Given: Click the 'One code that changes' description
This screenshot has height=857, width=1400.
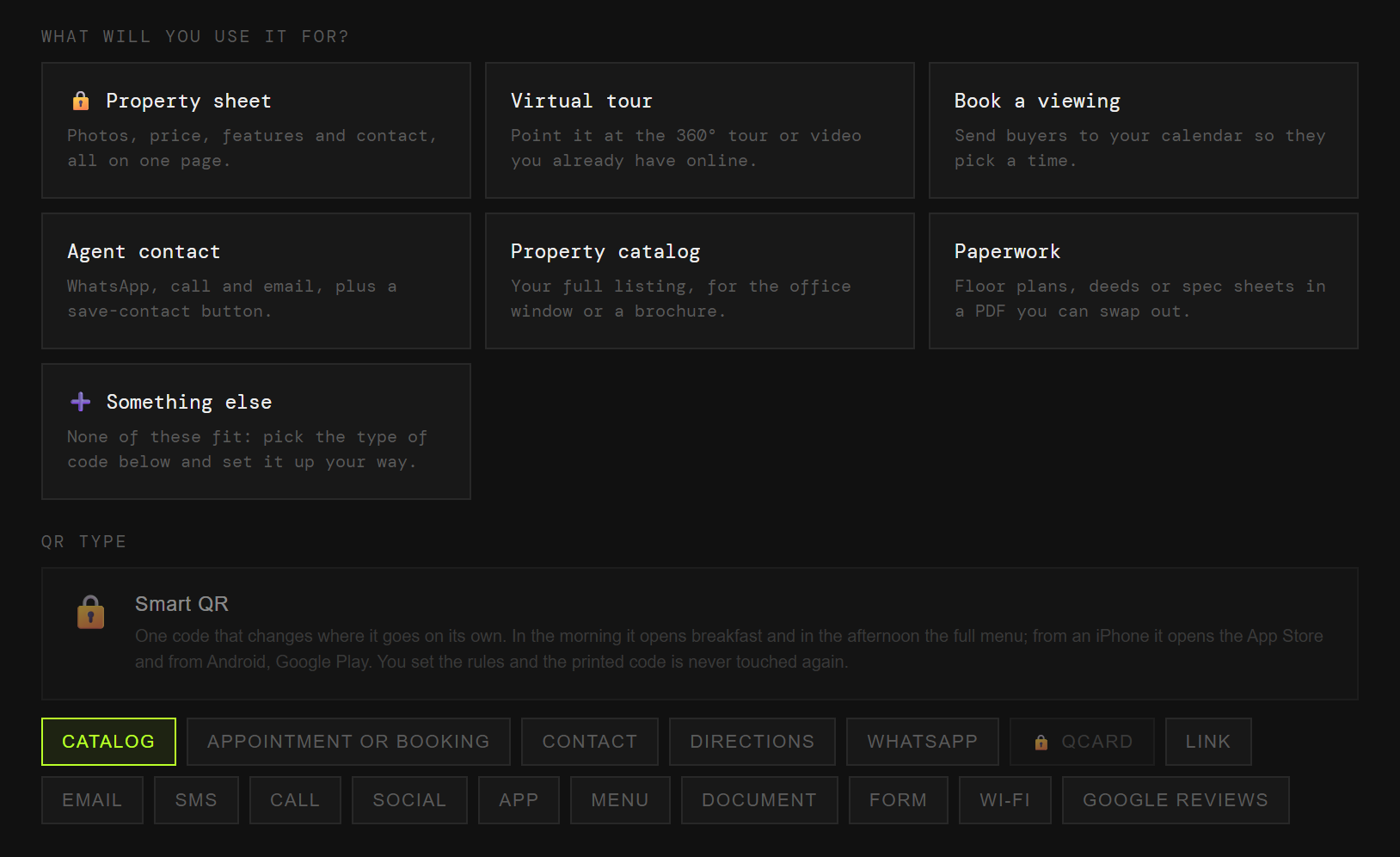Looking at the screenshot, I should (x=729, y=649).
